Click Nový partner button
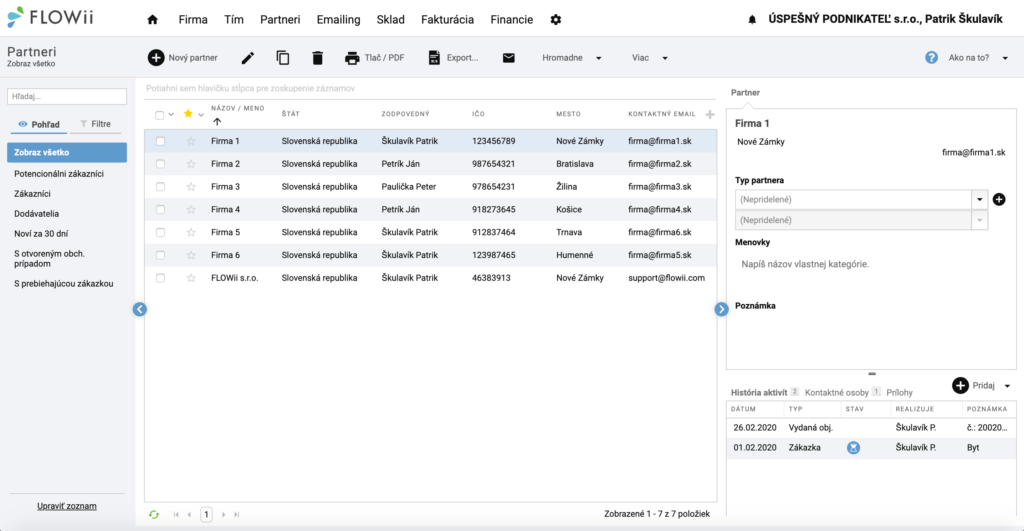 [x=183, y=57]
